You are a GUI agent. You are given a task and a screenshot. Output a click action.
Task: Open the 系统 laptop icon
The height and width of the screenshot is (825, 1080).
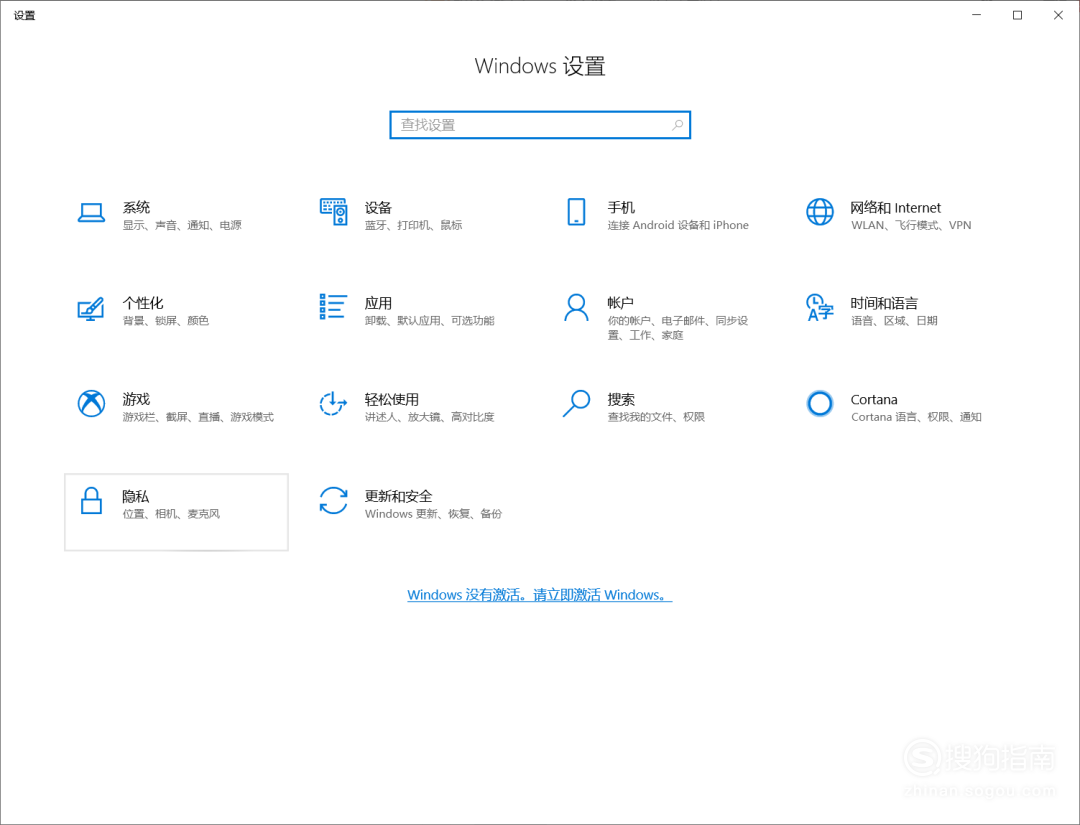[91, 213]
